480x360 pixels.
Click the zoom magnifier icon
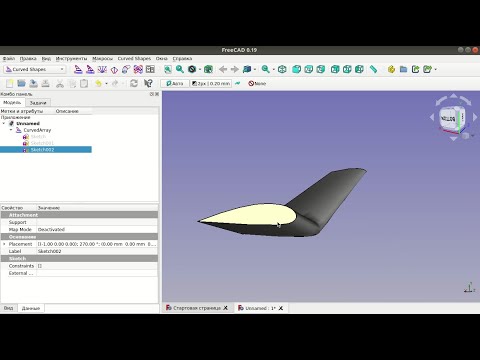click(x=266, y=69)
